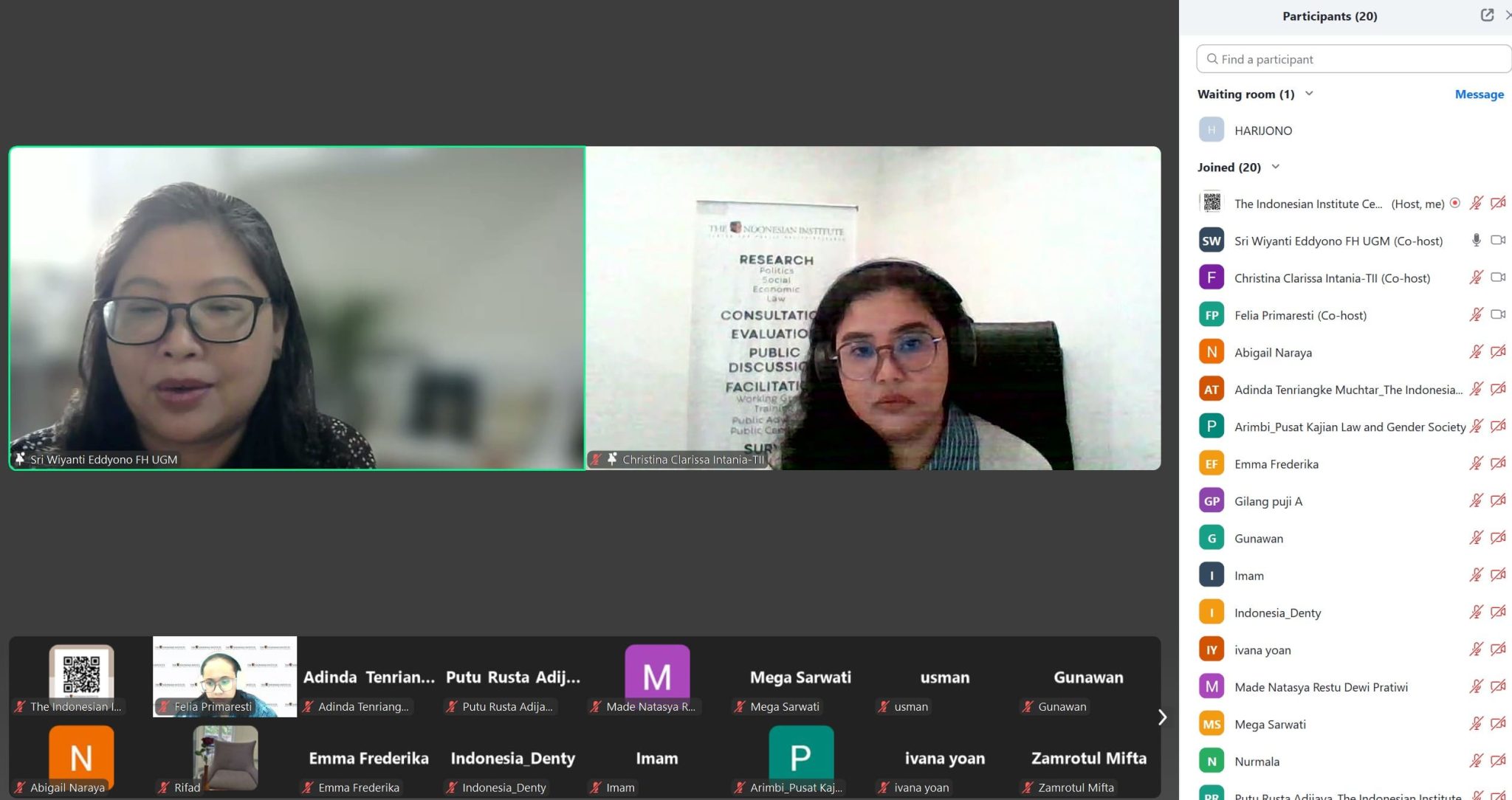The image size is (1512, 800).
Task: Click Abigail Naraya's muted microphone icon in list
Action: [1476, 352]
